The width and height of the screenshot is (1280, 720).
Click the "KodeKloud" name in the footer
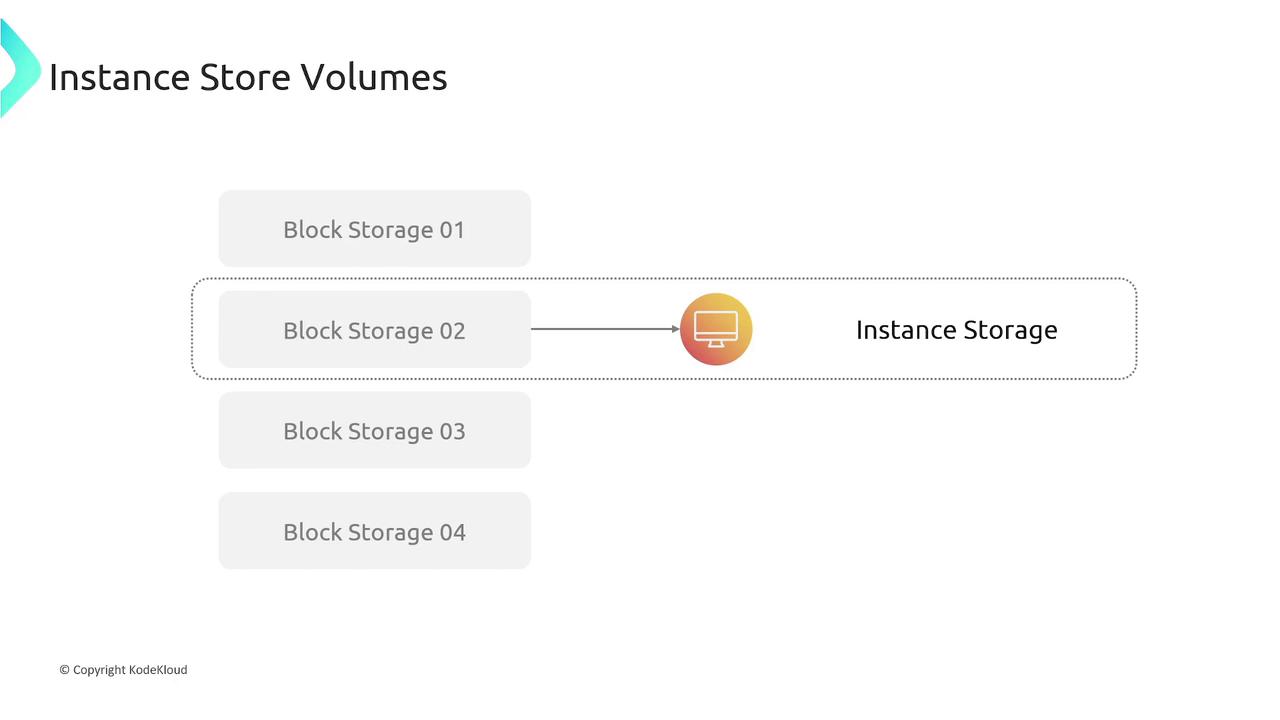[158, 670]
